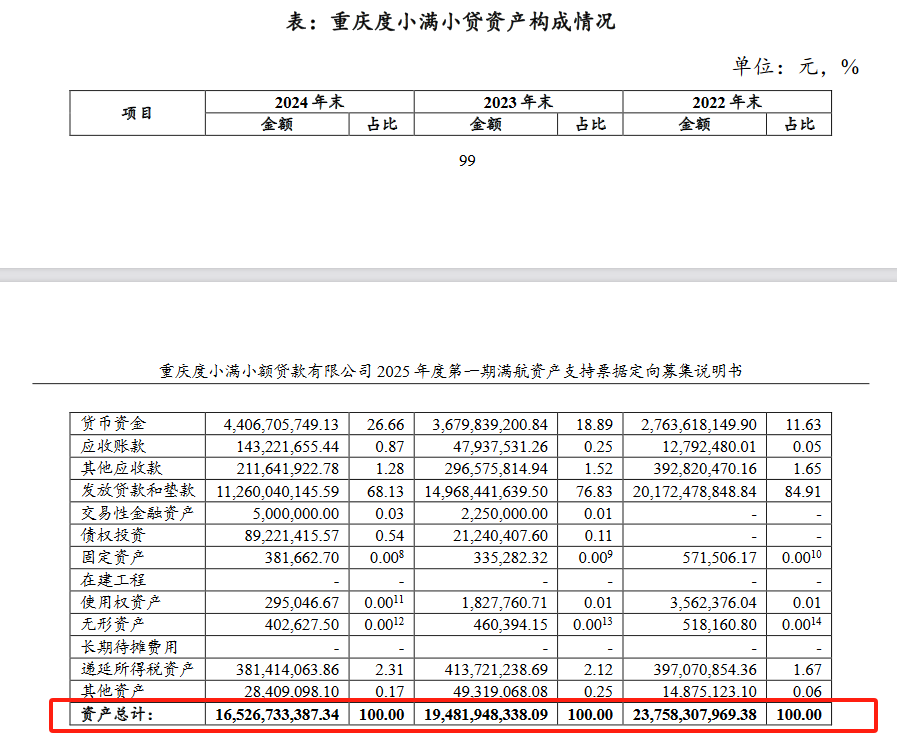This screenshot has height=740, width=897.
Task: Click the amount 21,240,407.60
Action: click(x=501, y=536)
